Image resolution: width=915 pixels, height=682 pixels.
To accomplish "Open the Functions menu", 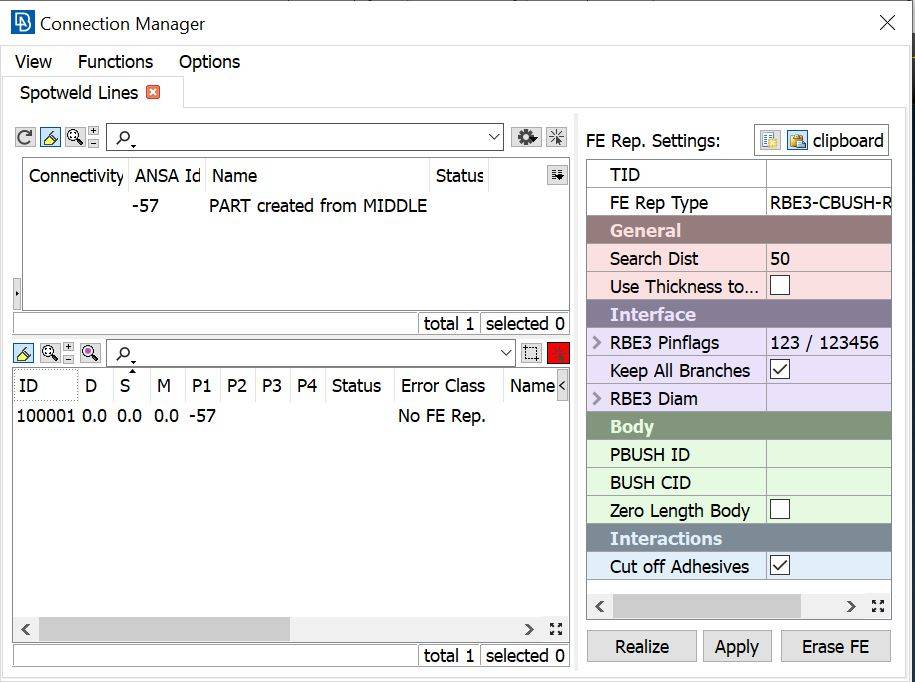I will 115,62.
